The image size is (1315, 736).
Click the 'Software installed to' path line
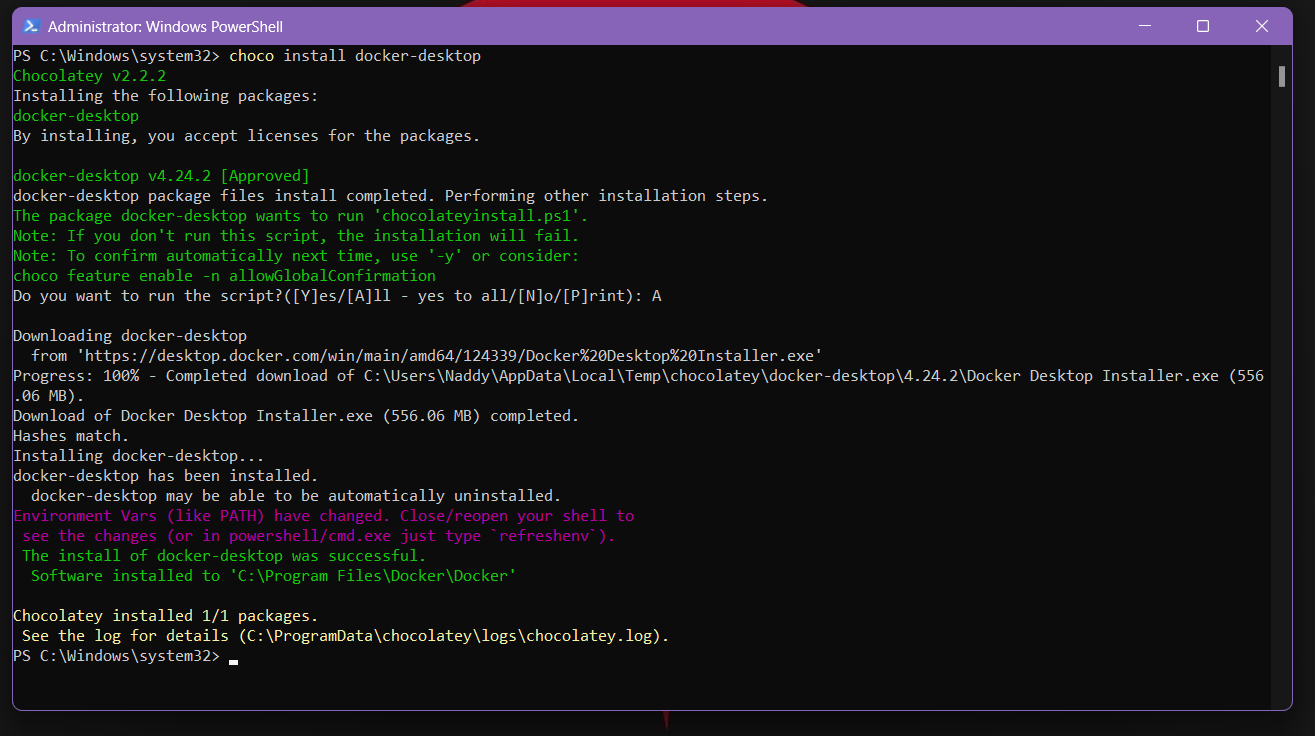273,576
